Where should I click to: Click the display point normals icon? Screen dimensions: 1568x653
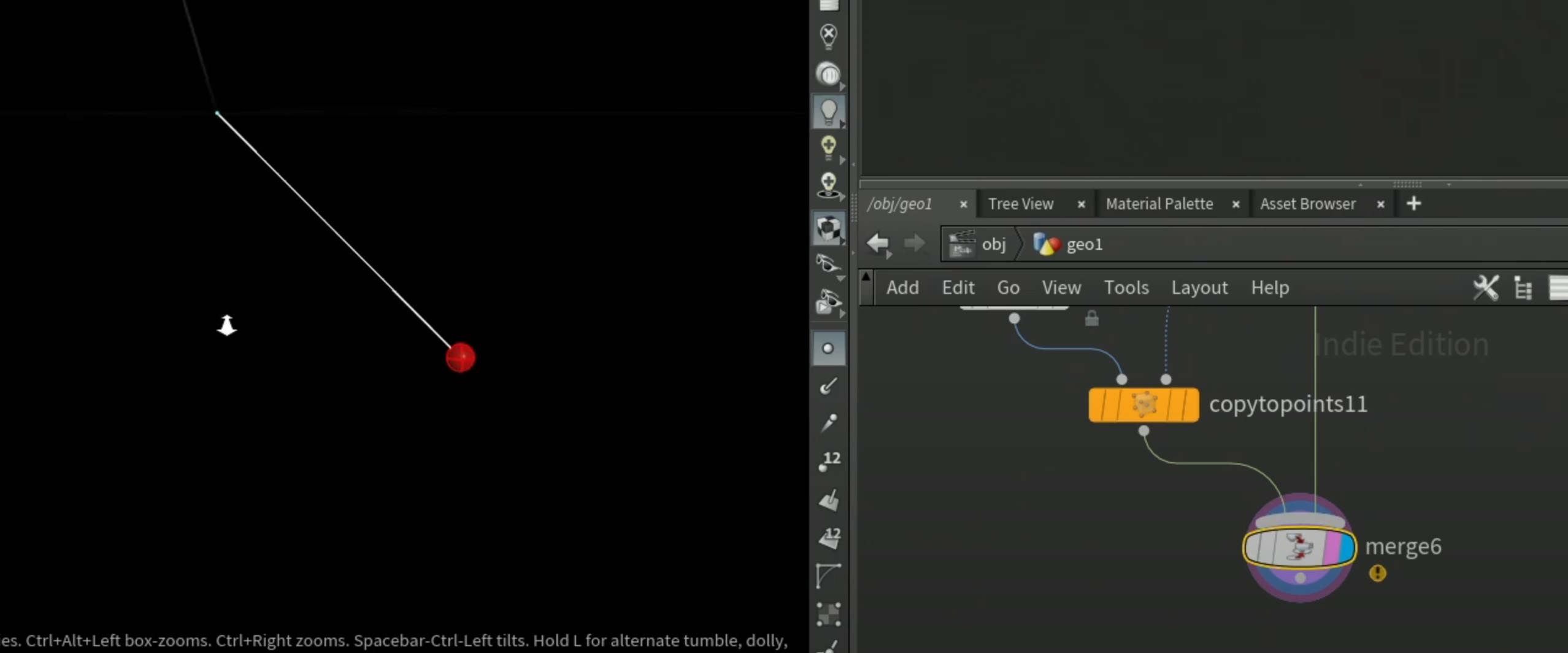(x=828, y=386)
